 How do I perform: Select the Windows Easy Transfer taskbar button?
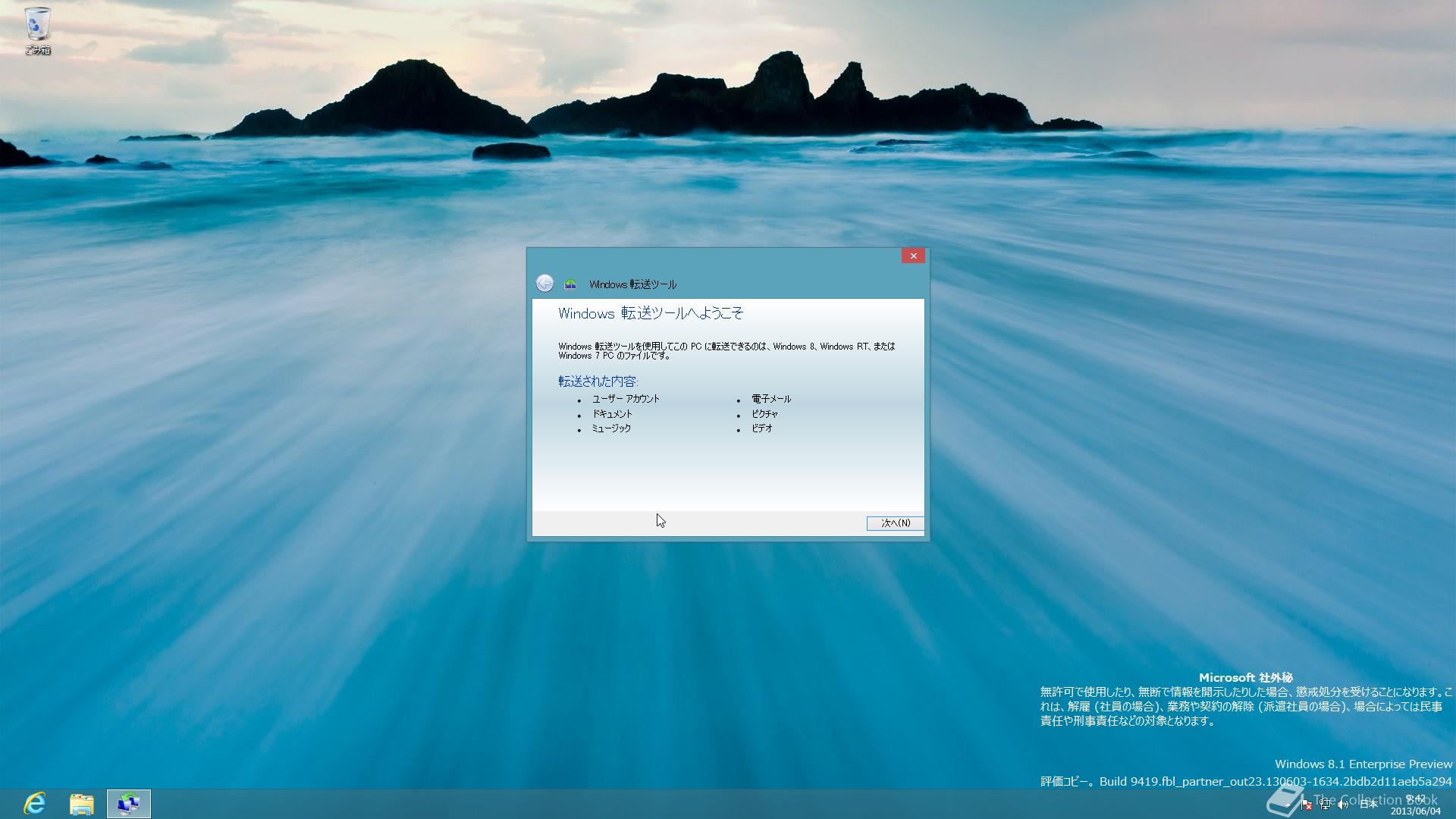click(129, 804)
